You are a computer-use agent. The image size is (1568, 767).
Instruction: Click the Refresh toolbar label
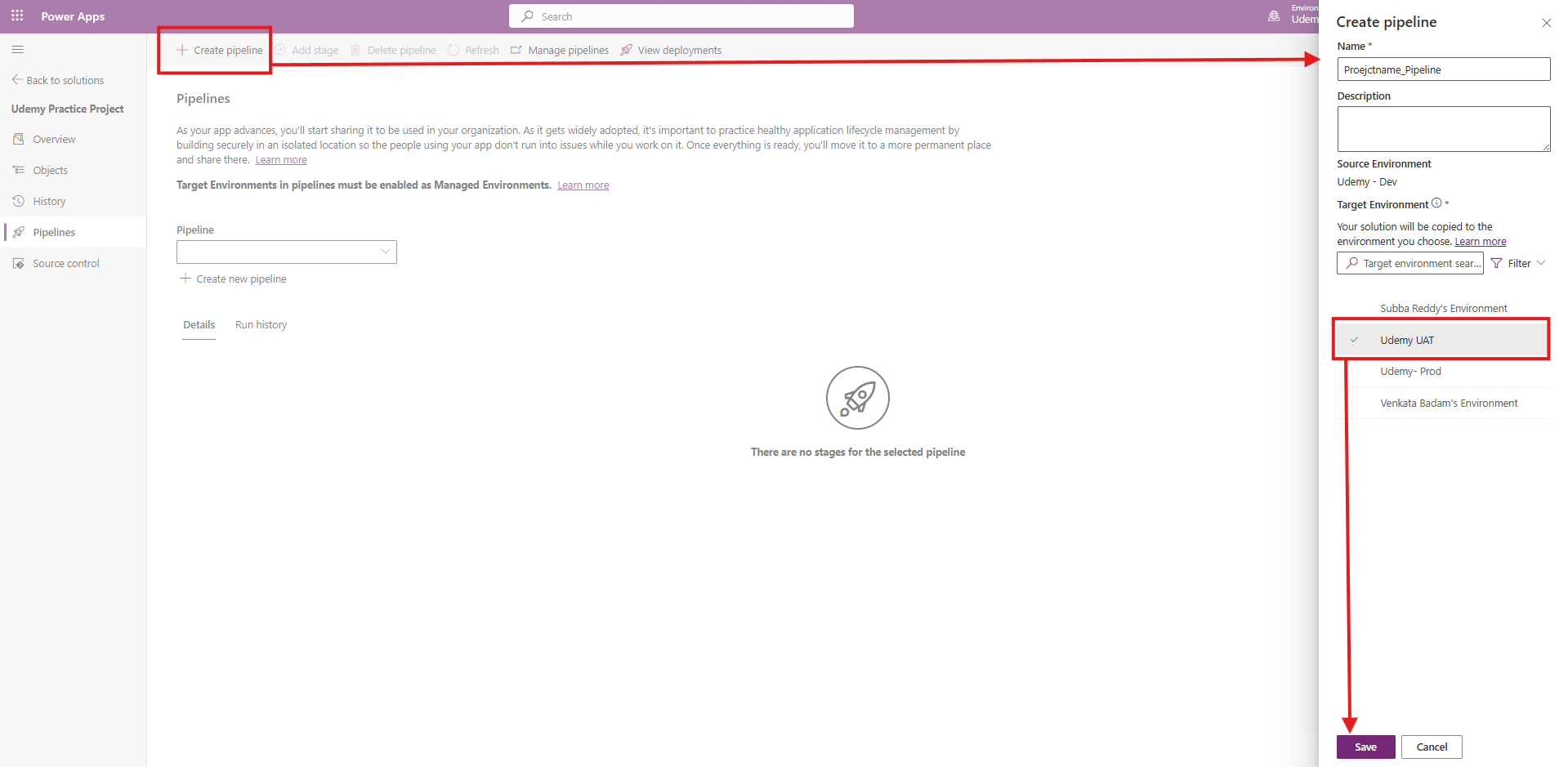pyautogui.click(x=482, y=50)
